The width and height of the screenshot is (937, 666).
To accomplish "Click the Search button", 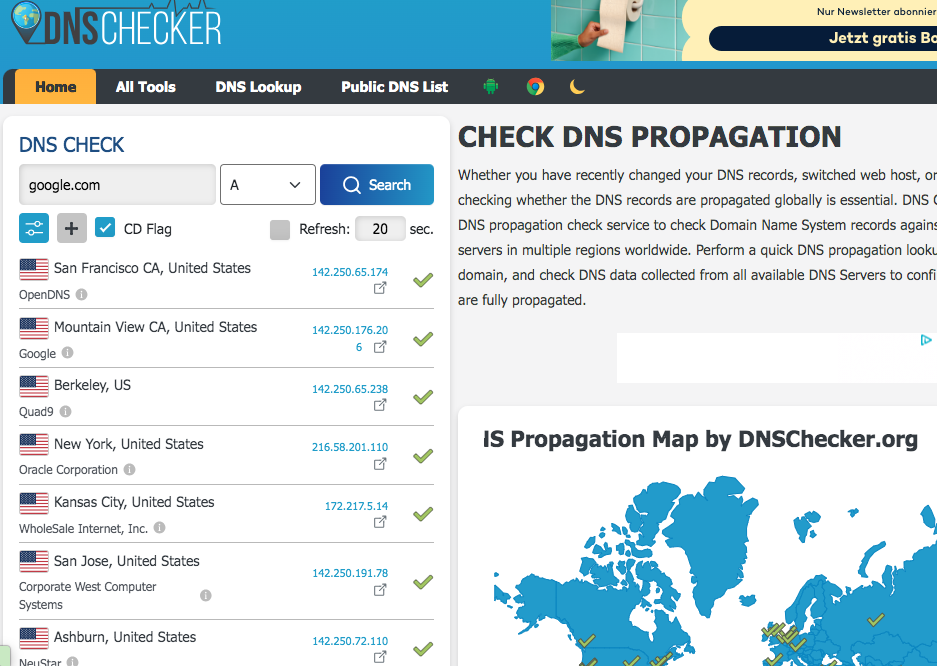I will [x=377, y=185].
